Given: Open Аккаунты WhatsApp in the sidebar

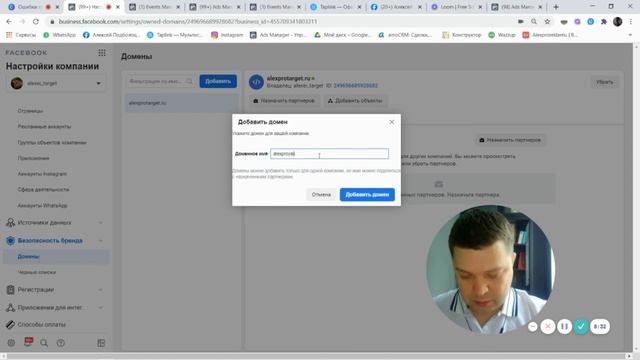Looking at the screenshot, I should click(x=42, y=206).
